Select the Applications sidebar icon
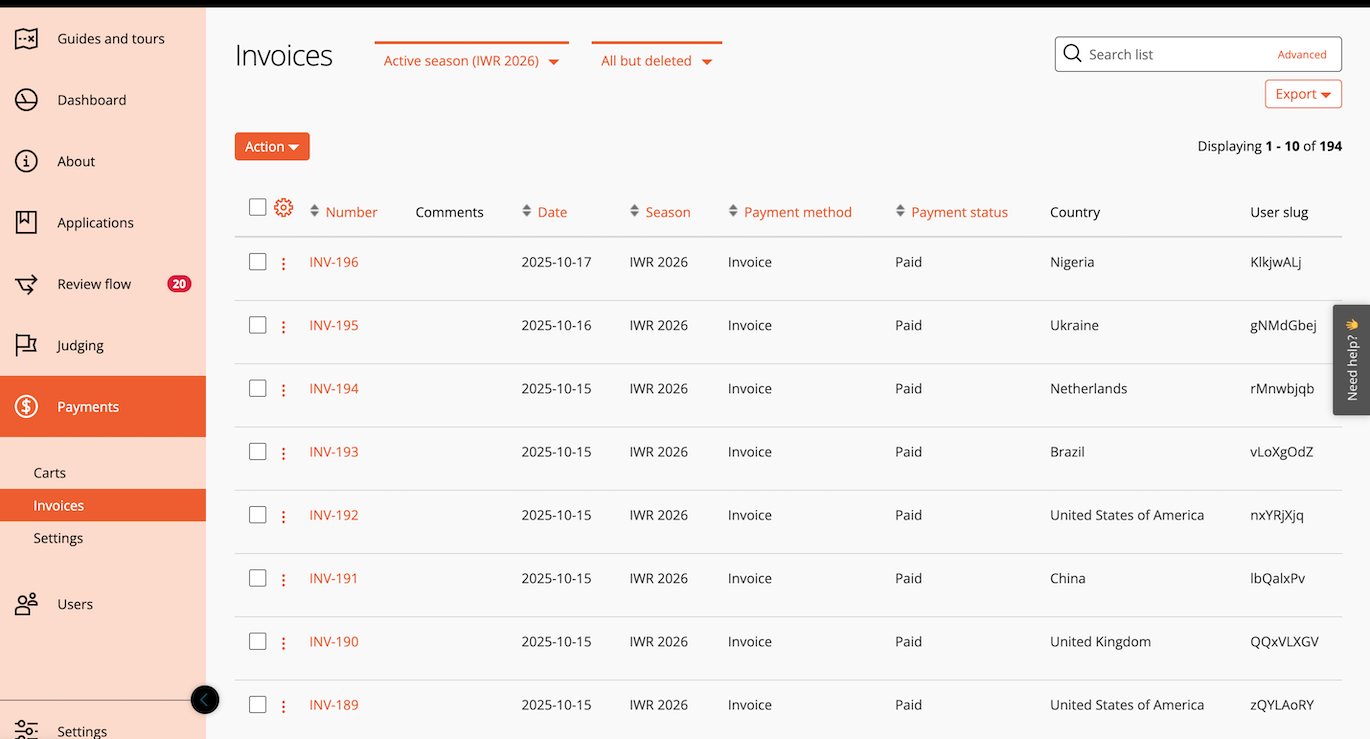The image size is (1370, 739). [25, 222]
